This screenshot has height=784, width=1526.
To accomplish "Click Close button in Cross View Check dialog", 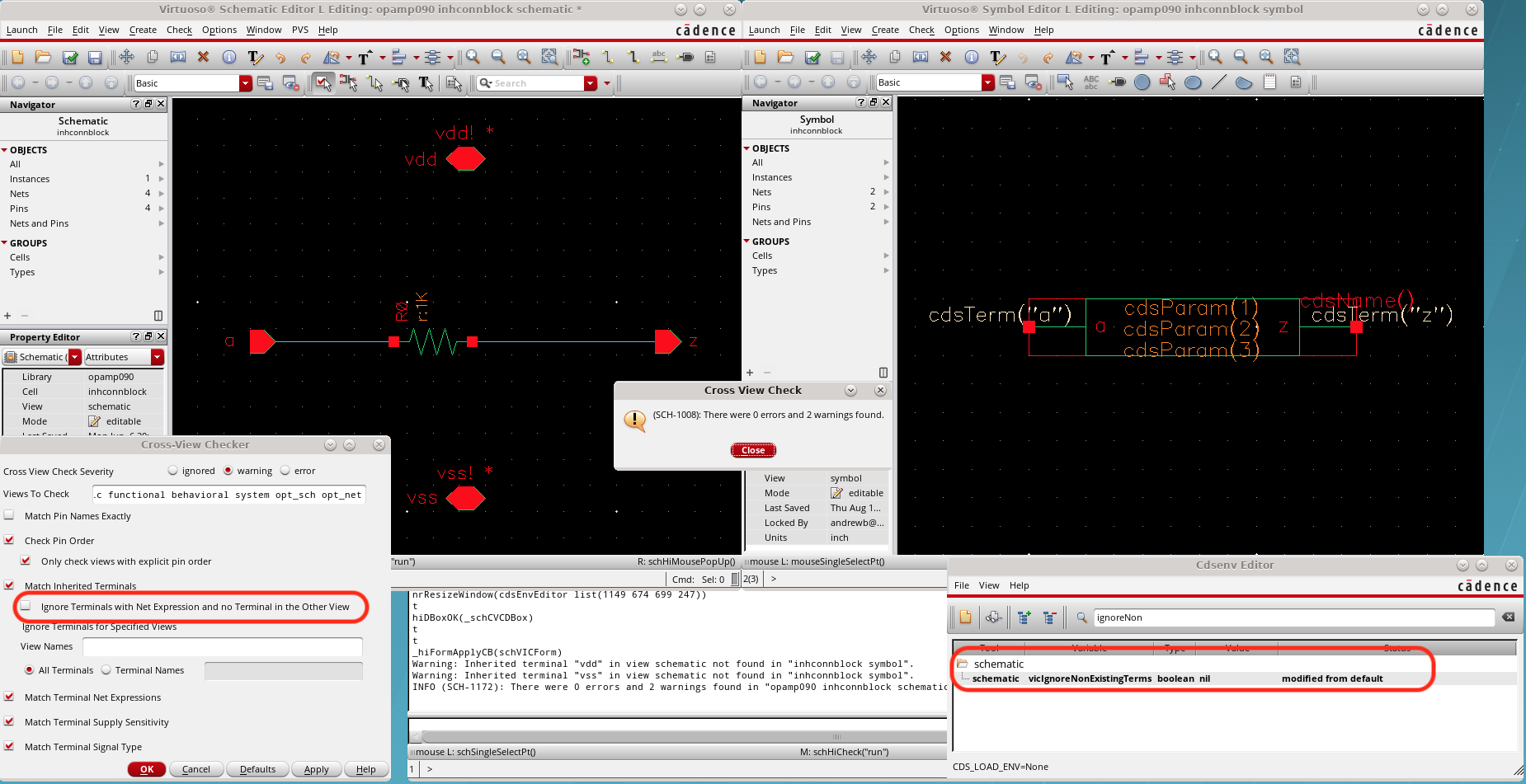I will 753,450.
